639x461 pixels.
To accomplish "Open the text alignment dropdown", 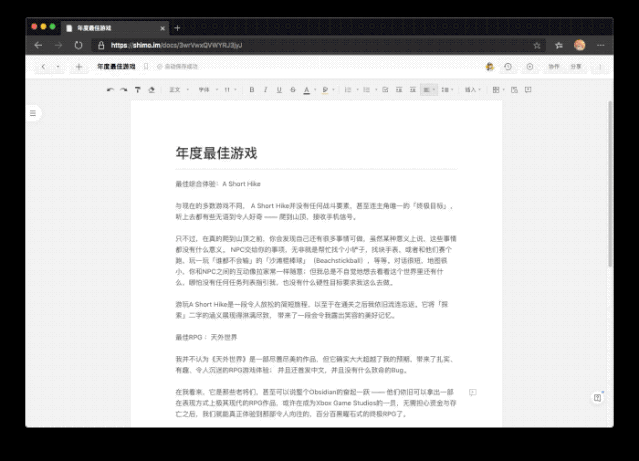I will (x=429, y=90).
